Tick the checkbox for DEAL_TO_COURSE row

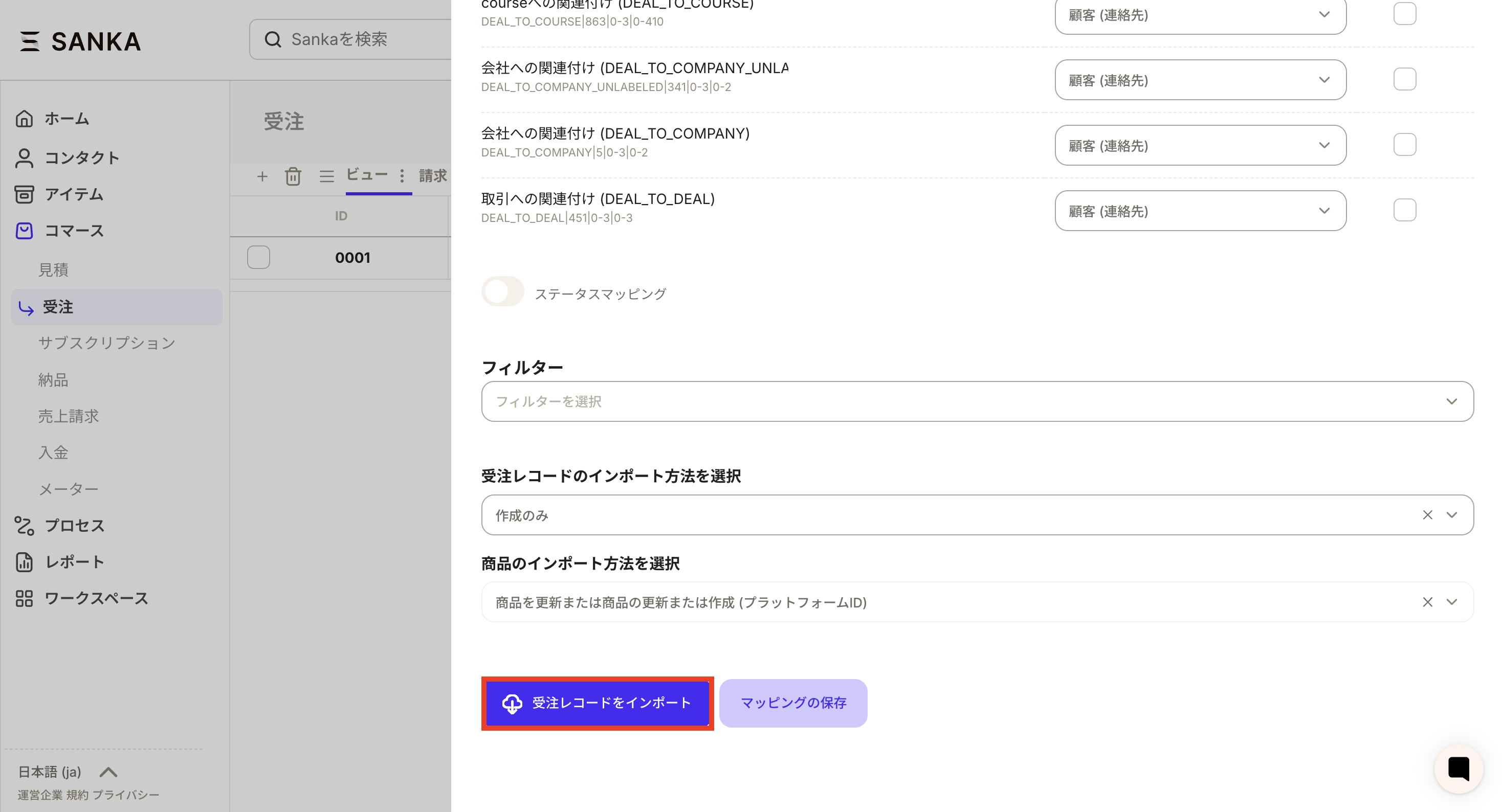(1405, 14)
